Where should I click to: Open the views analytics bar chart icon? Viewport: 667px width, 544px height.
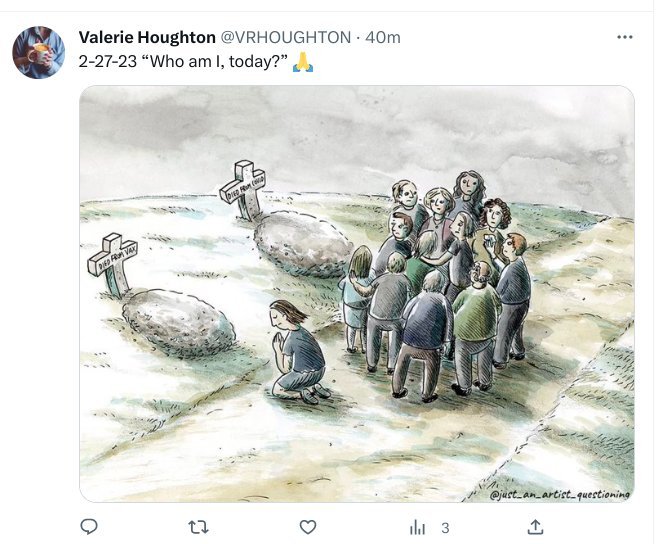click(x=418, y=526)
